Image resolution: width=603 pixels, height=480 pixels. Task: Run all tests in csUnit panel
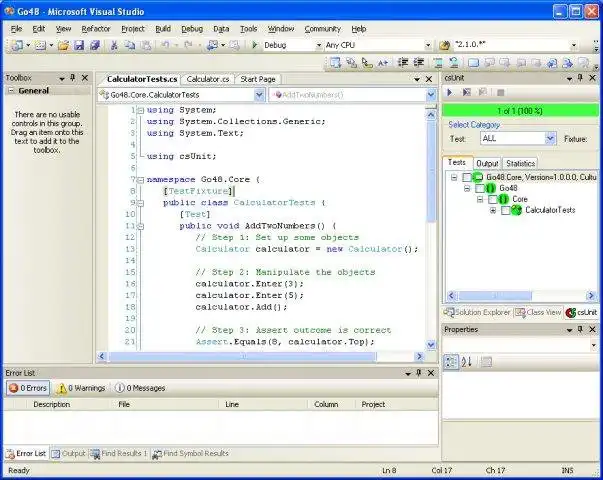pos(449,92)
